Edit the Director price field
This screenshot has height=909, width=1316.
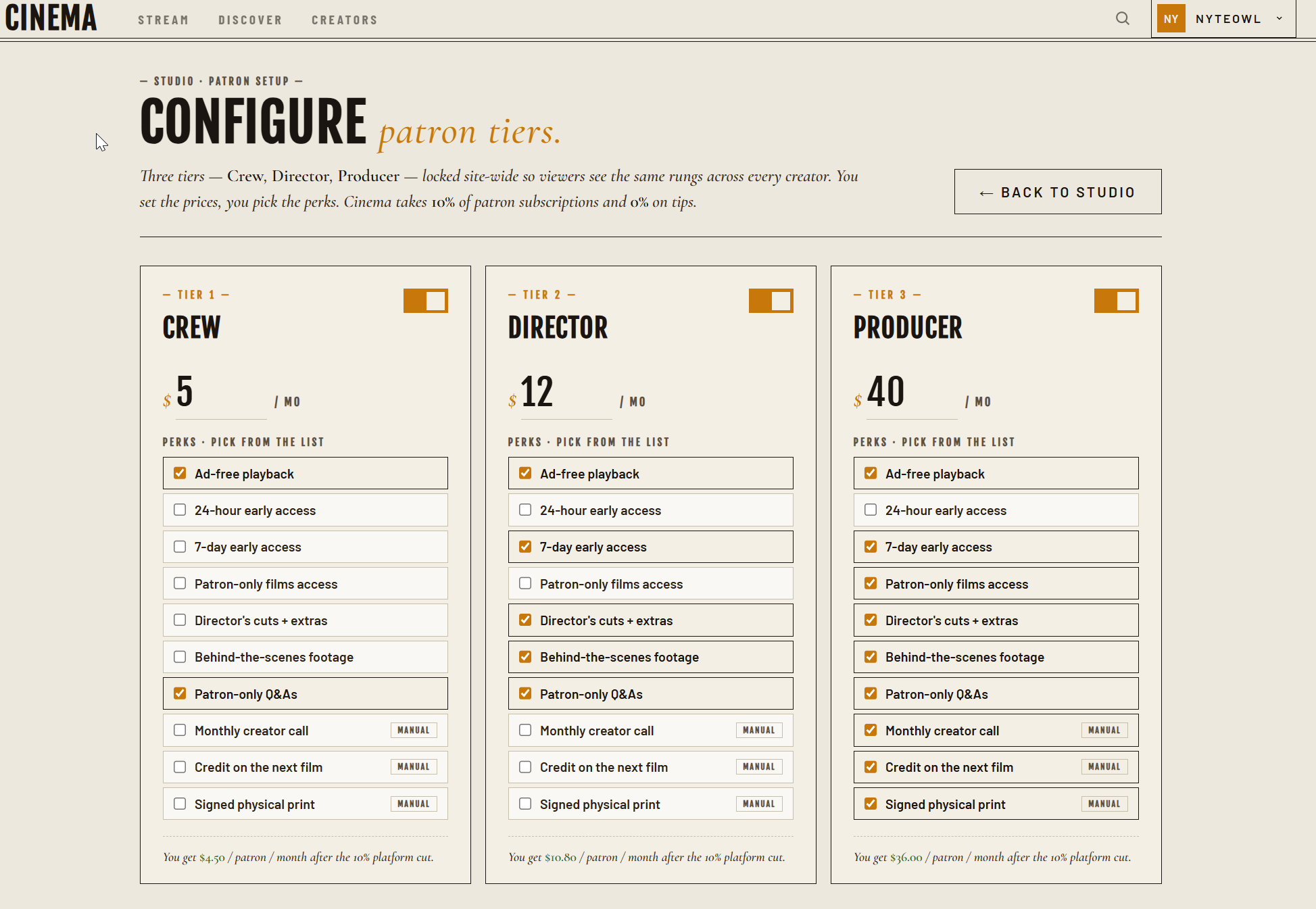[x=566, y=393]
